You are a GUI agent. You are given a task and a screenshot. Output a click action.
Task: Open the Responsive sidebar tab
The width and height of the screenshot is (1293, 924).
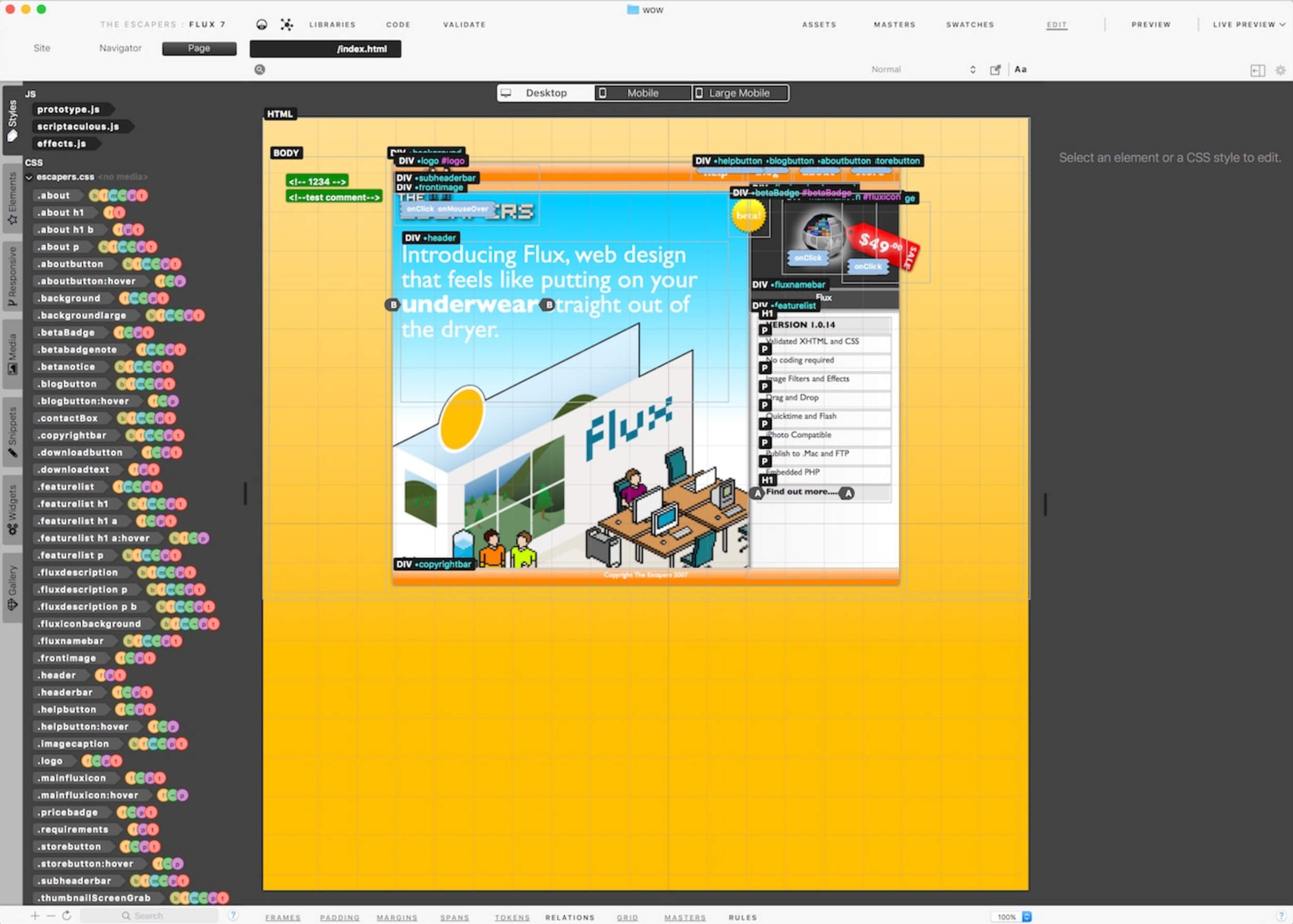coord(12,276)
